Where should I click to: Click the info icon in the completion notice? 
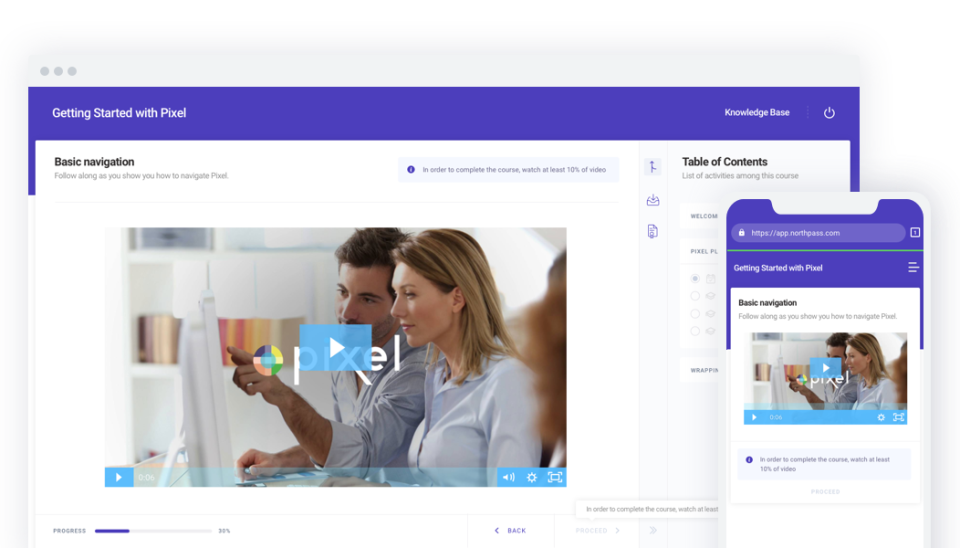pos(411,170)
